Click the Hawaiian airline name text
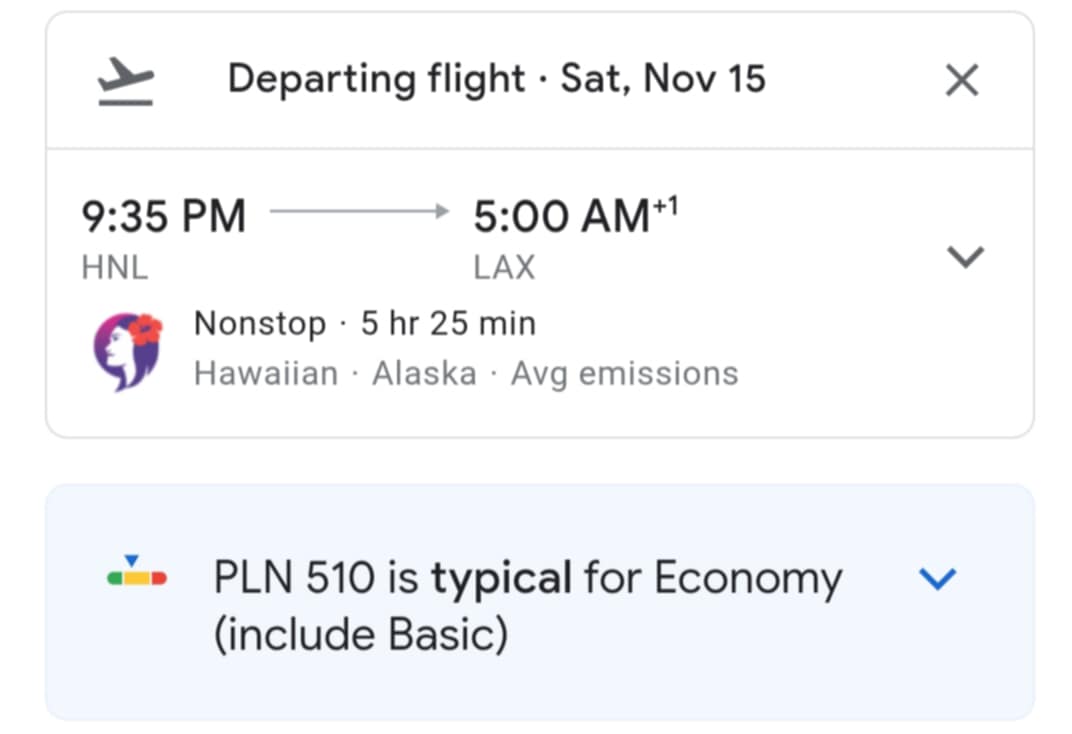 click(266, 374)
